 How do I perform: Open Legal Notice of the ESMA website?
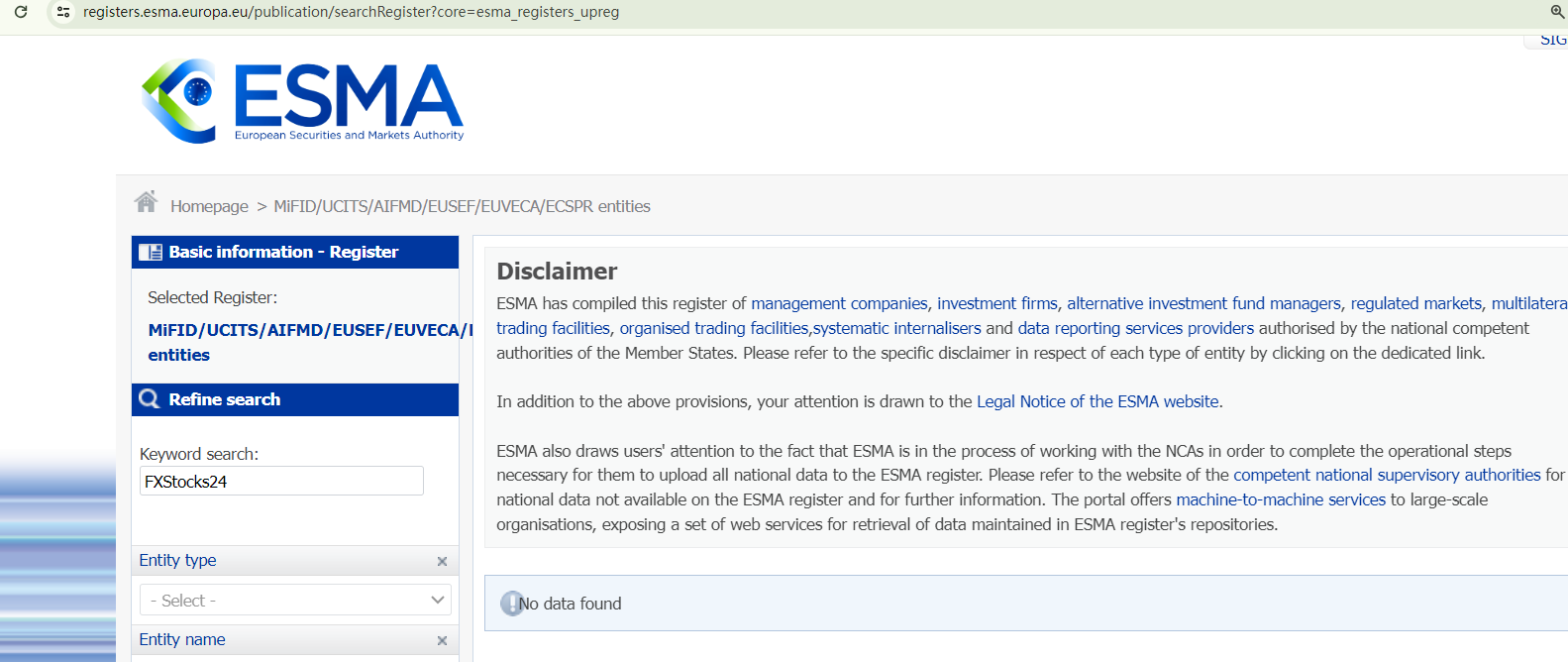pyautogui.click(x=1098, y=401)
